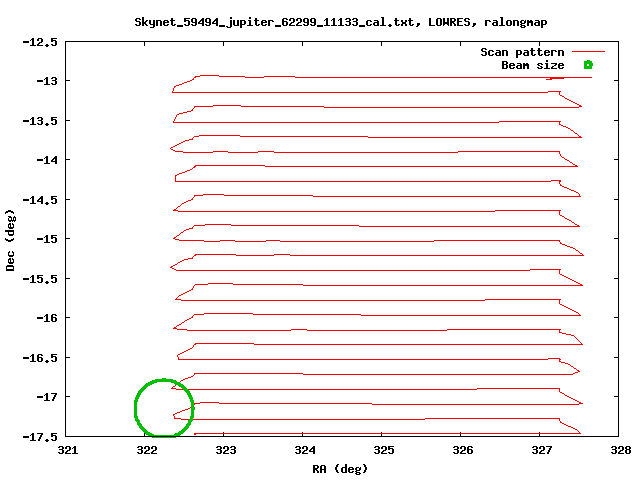Click the y-axis tick label -17
This screenshot has width=640, height=480.
(47, 397)
